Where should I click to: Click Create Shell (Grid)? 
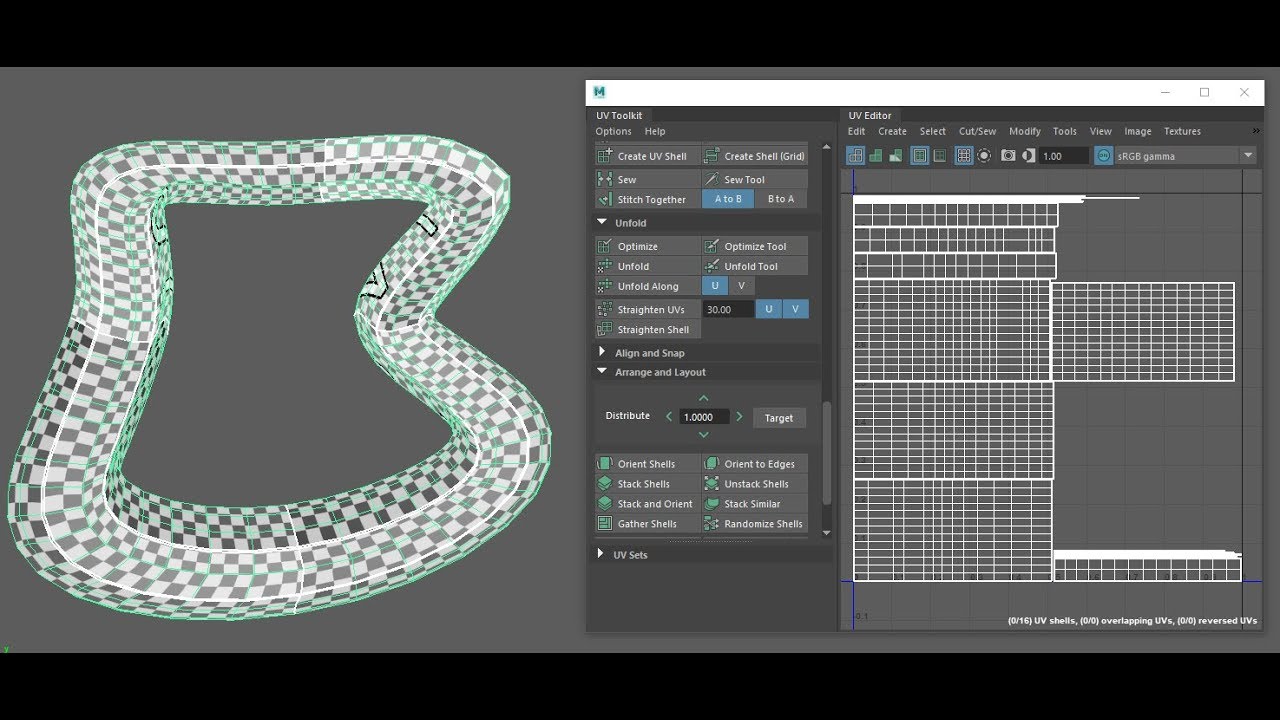click(x=755, y=156)
